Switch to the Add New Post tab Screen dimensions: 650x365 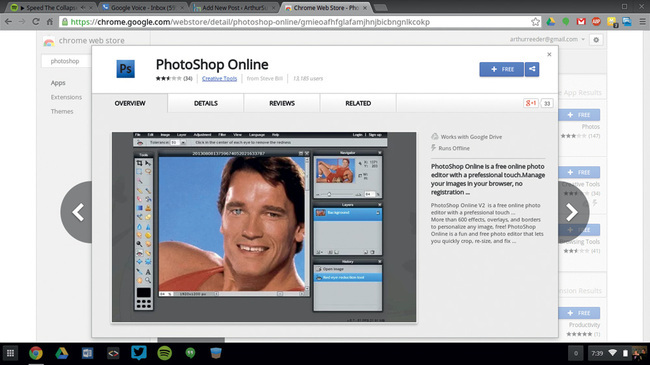coord(235,8)
